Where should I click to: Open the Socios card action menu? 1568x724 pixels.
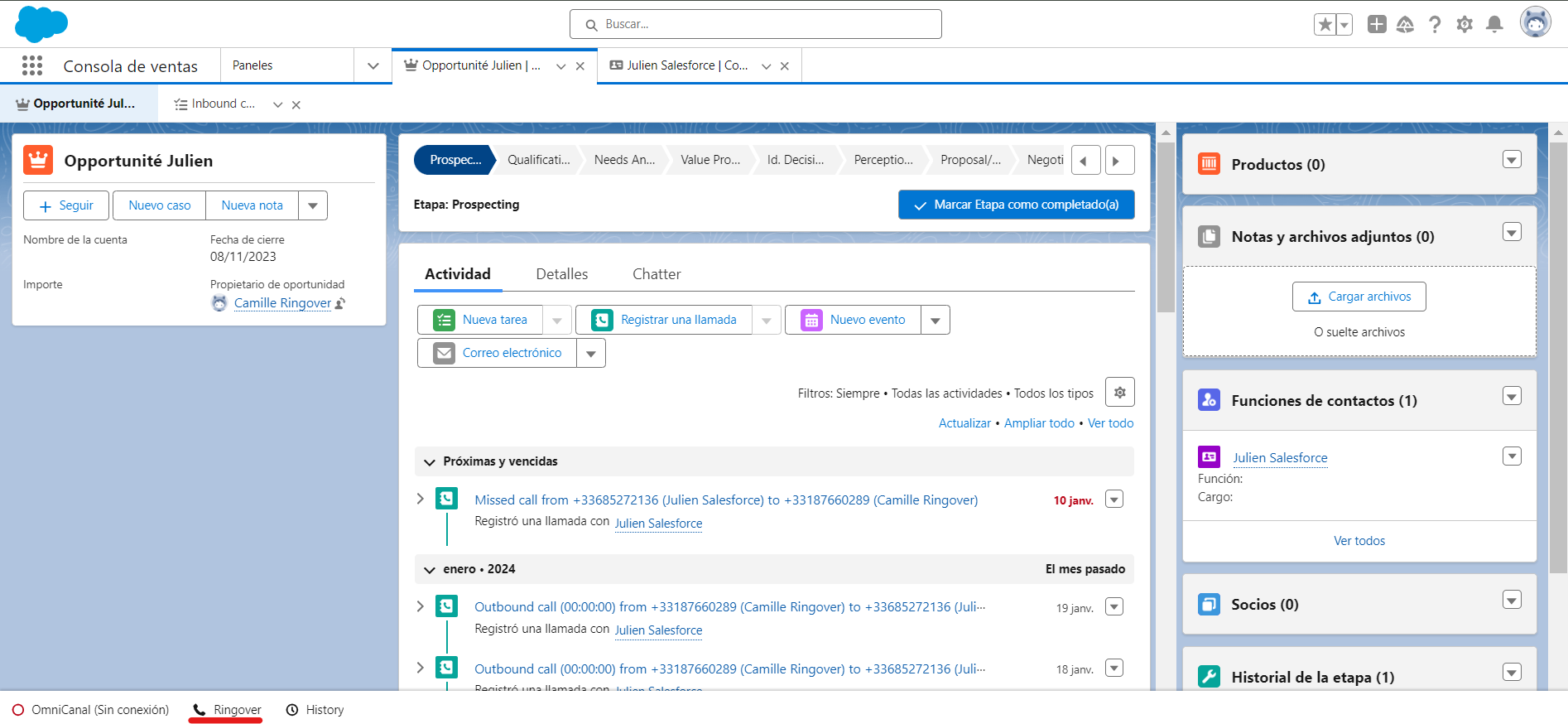1512,601
